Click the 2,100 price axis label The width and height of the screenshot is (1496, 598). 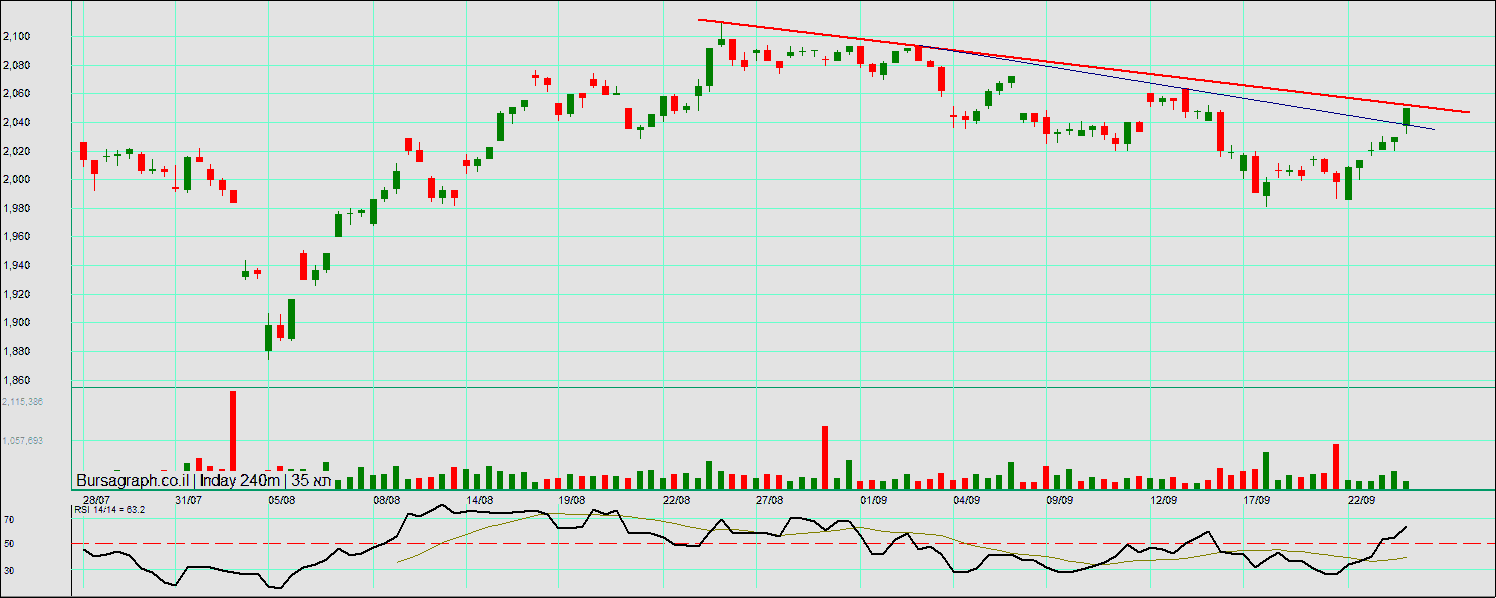point(16,37)
